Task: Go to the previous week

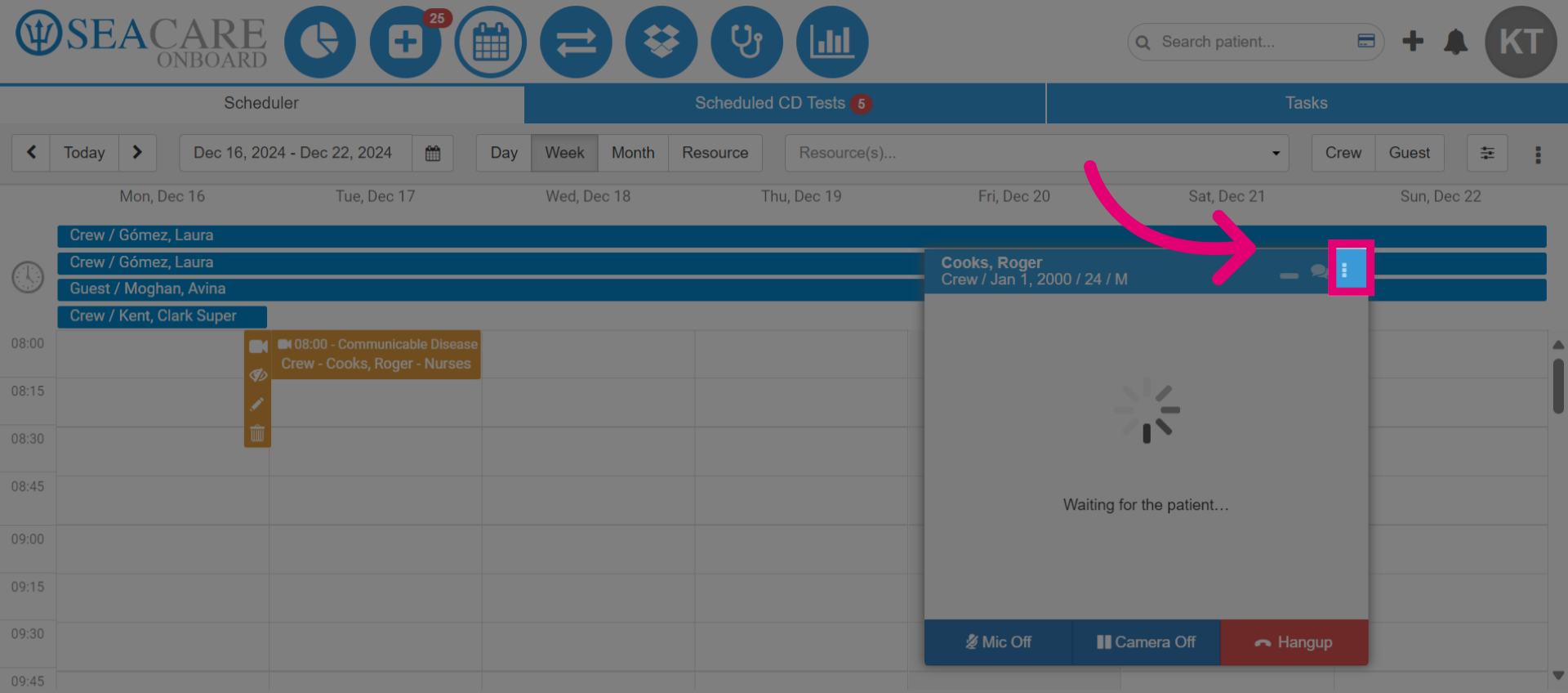Action: point(31,153)
